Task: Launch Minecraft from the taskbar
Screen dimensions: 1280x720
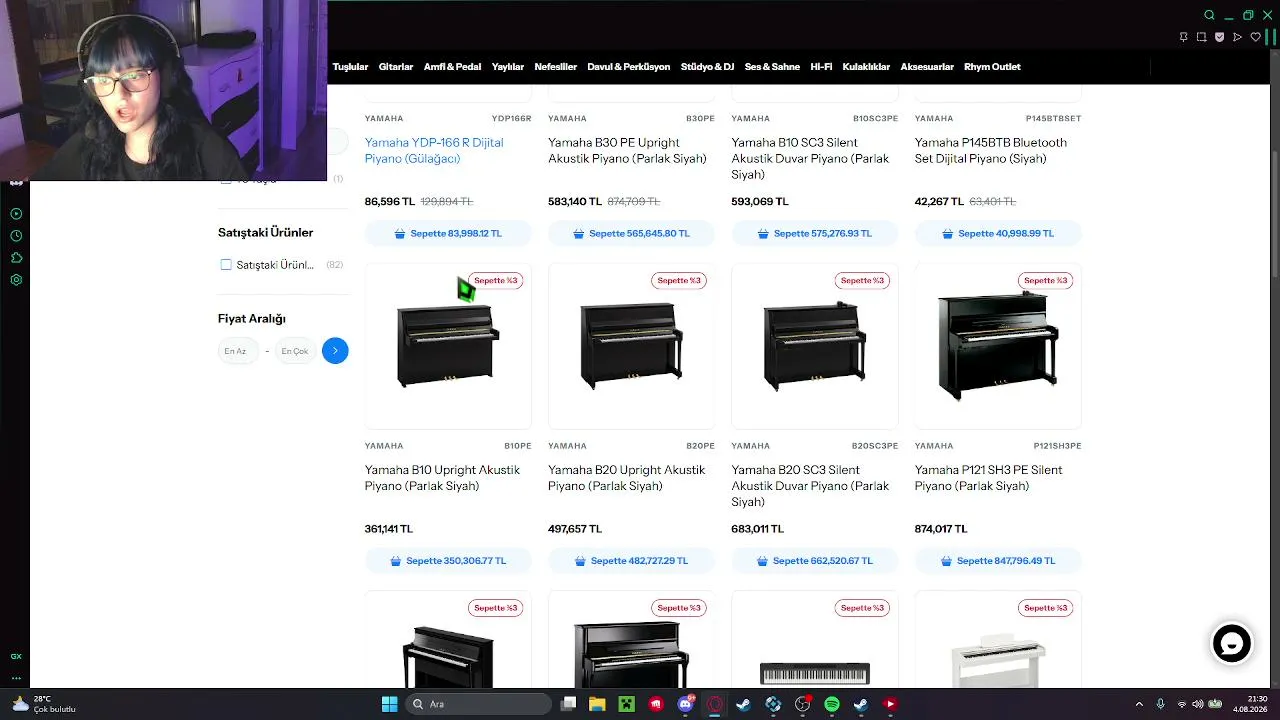Action: click(x=626, y=704)
